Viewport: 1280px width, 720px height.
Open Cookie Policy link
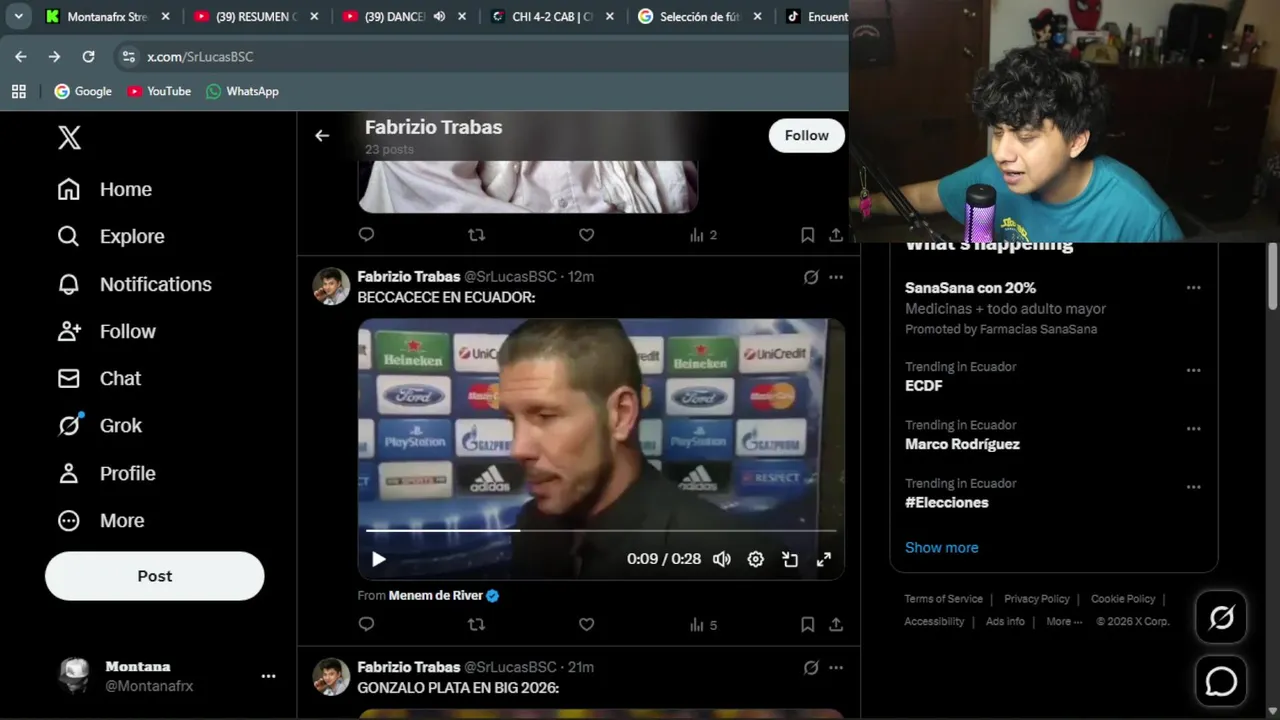click(1123, 599)
